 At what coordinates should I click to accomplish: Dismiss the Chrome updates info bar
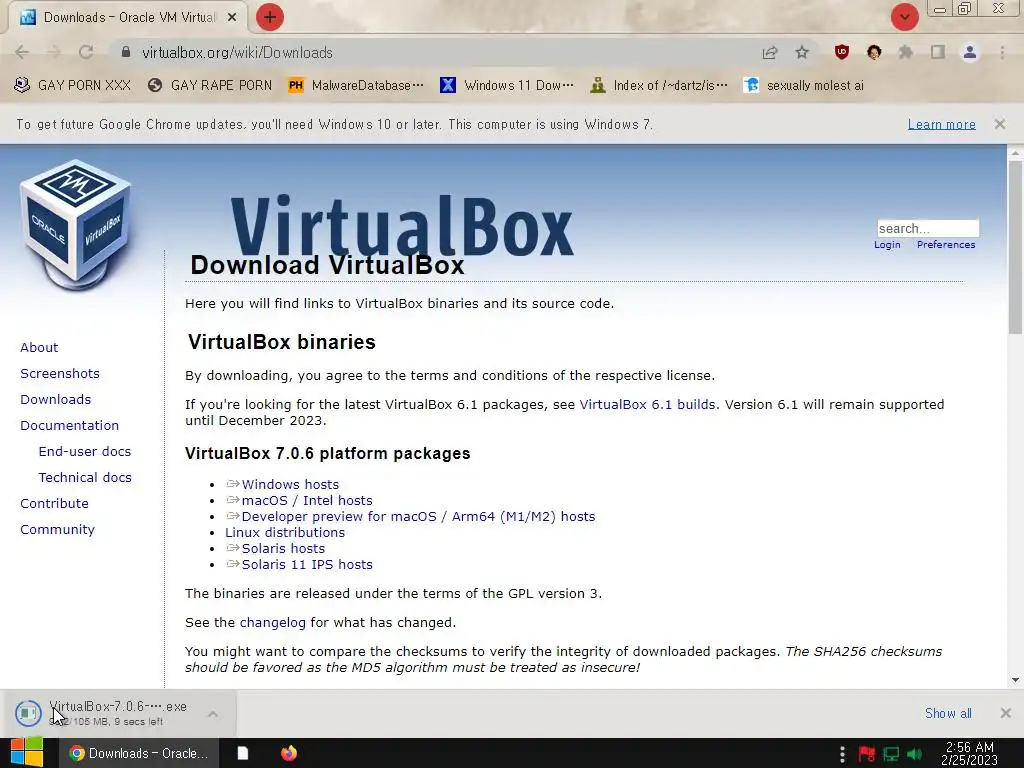tap(1000, 123)
